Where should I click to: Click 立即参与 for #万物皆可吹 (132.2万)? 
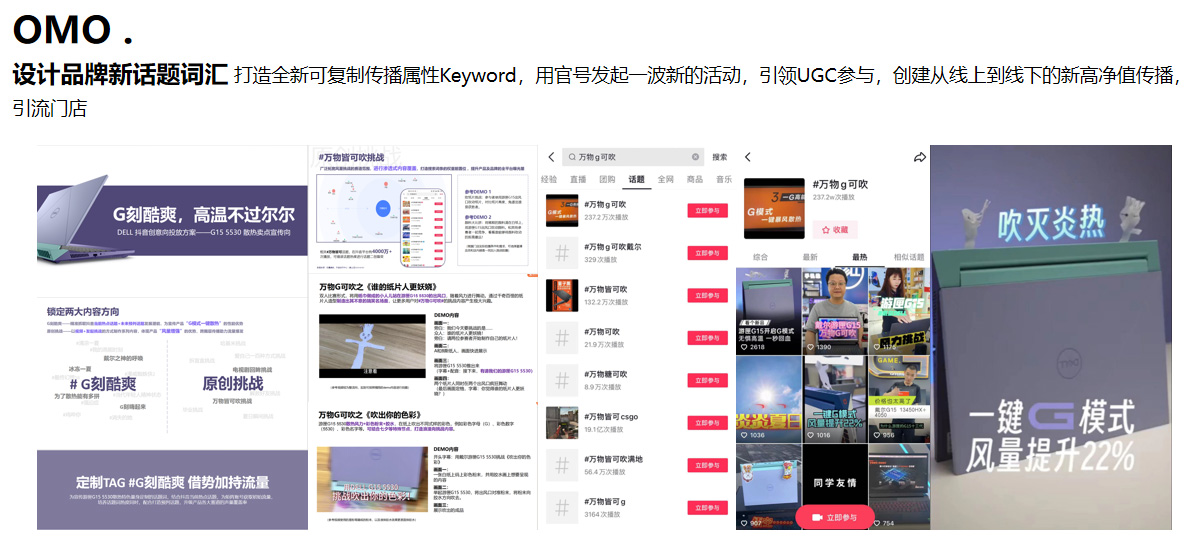[x=707, y=295]
